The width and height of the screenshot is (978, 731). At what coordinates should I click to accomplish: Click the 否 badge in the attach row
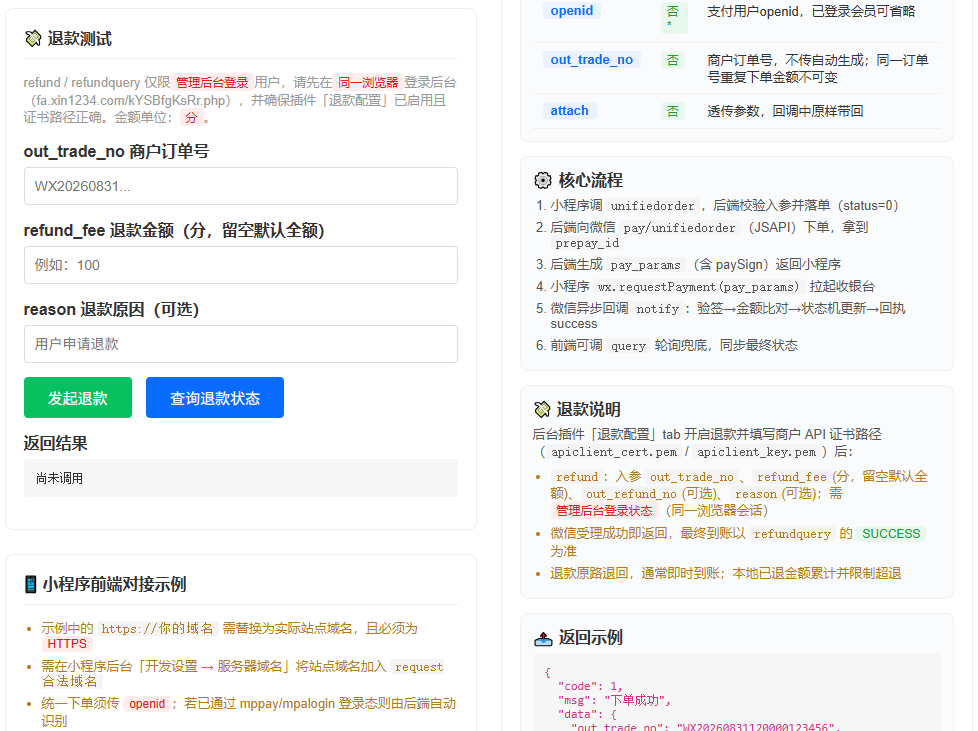[673, 111]
